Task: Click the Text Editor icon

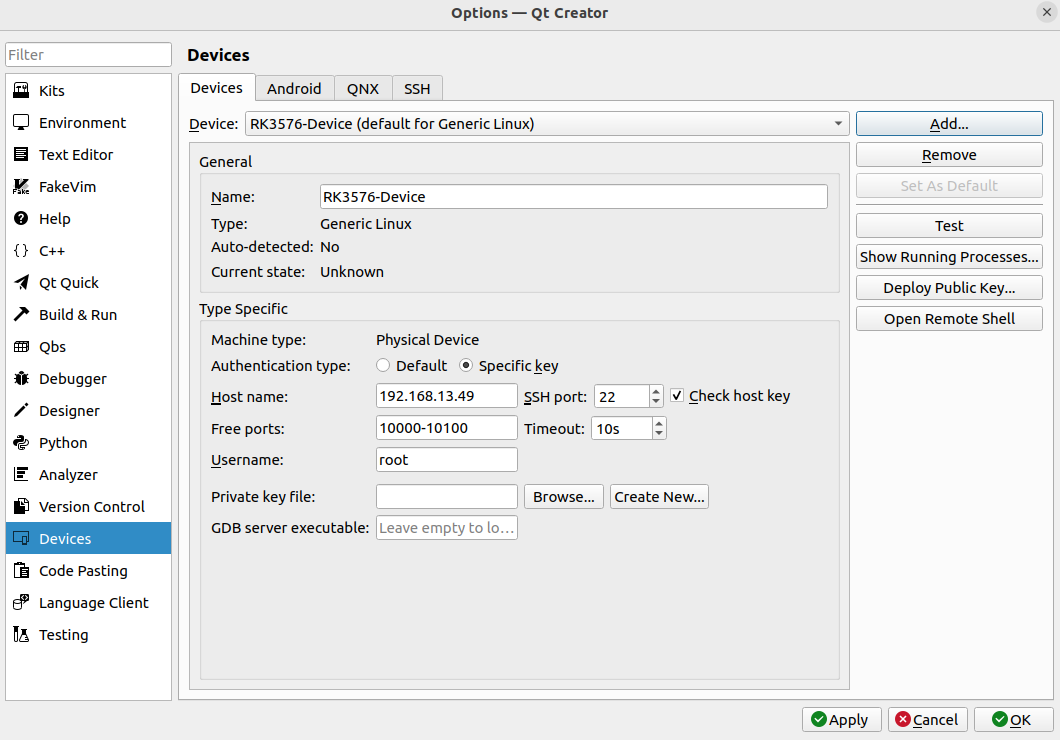Action: (x=22, y=155)
